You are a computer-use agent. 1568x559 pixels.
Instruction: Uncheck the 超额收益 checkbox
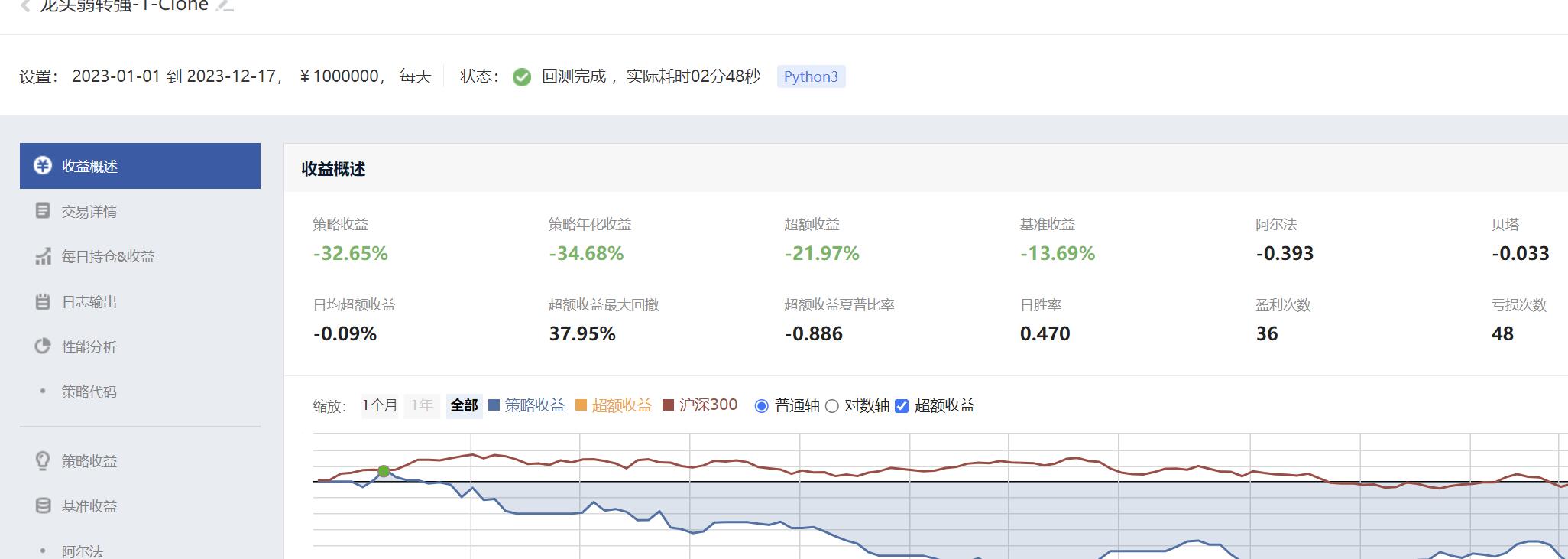point(902,406)
